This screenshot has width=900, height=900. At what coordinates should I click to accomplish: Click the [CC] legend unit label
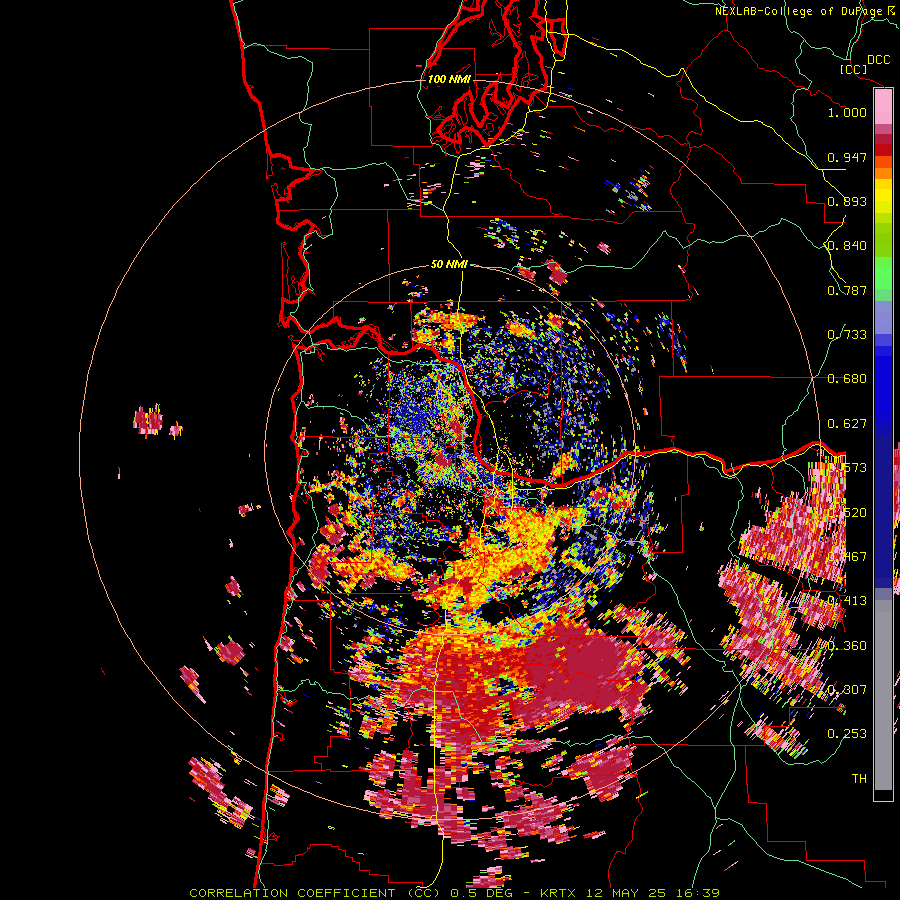point(853,69)
